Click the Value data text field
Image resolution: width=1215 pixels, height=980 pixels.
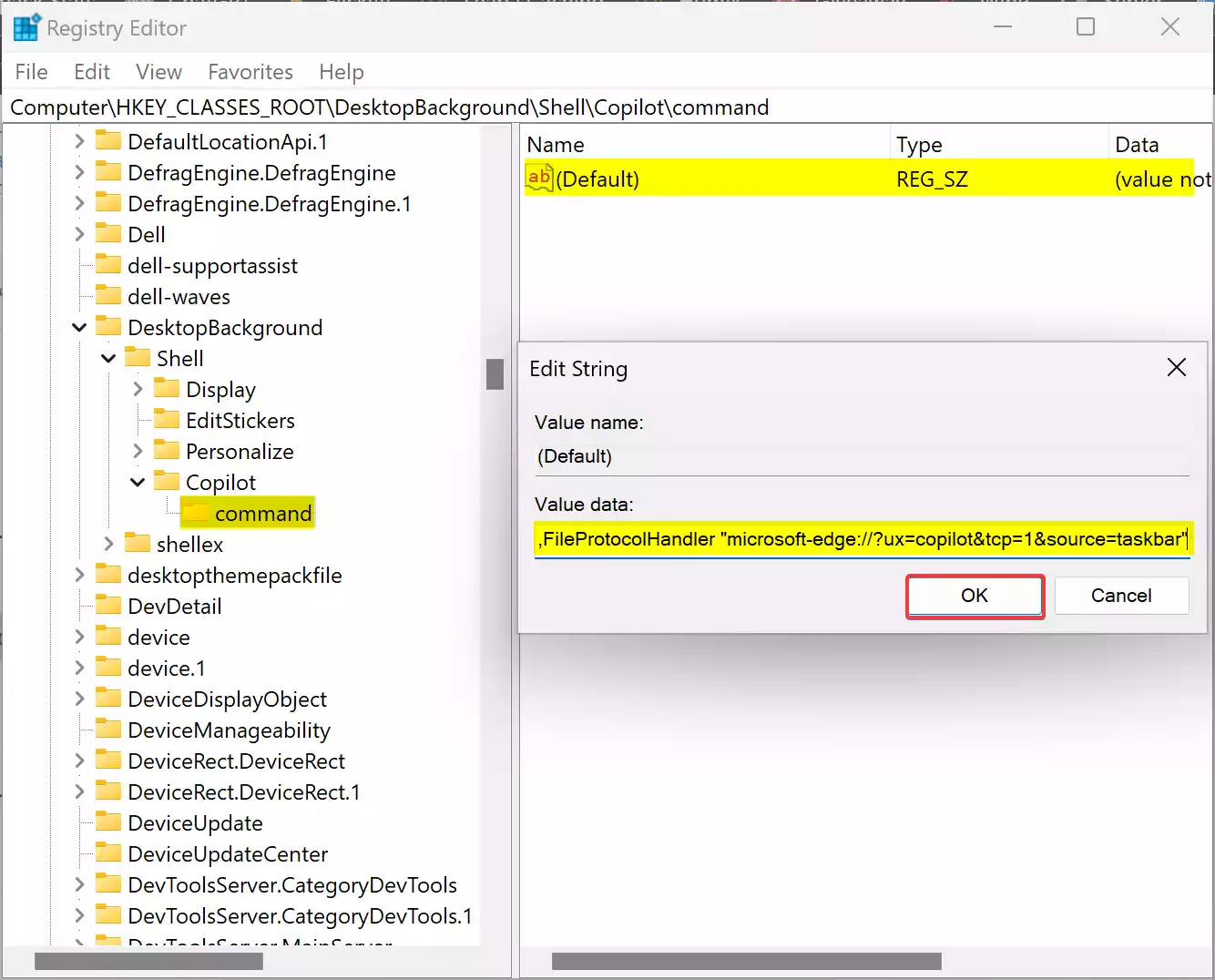click(x=862, y=539)
